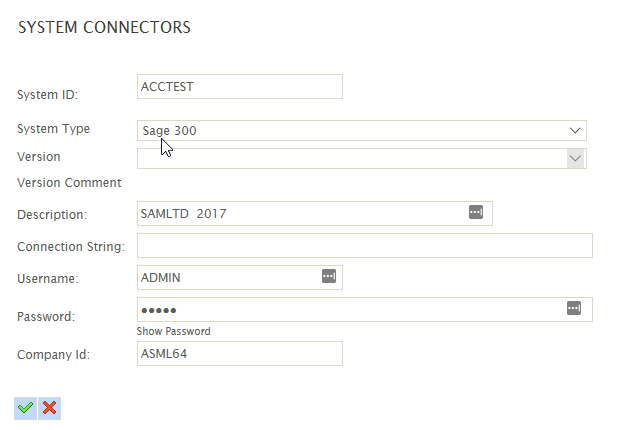The height and width of the screenshot is (430, 636).
Task: Click the SYSTEM CONNECTORS heading
Action: coord(104,27)
